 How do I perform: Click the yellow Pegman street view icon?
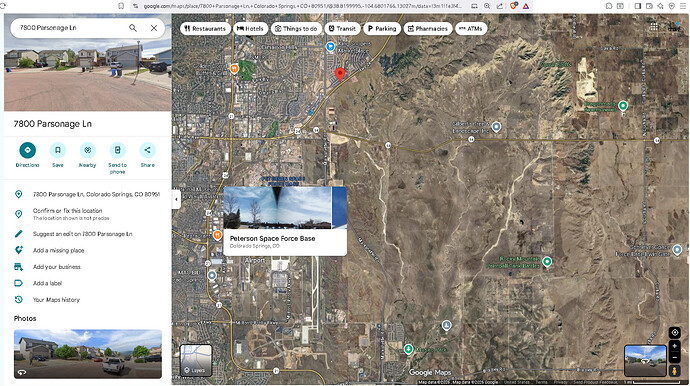674,371
